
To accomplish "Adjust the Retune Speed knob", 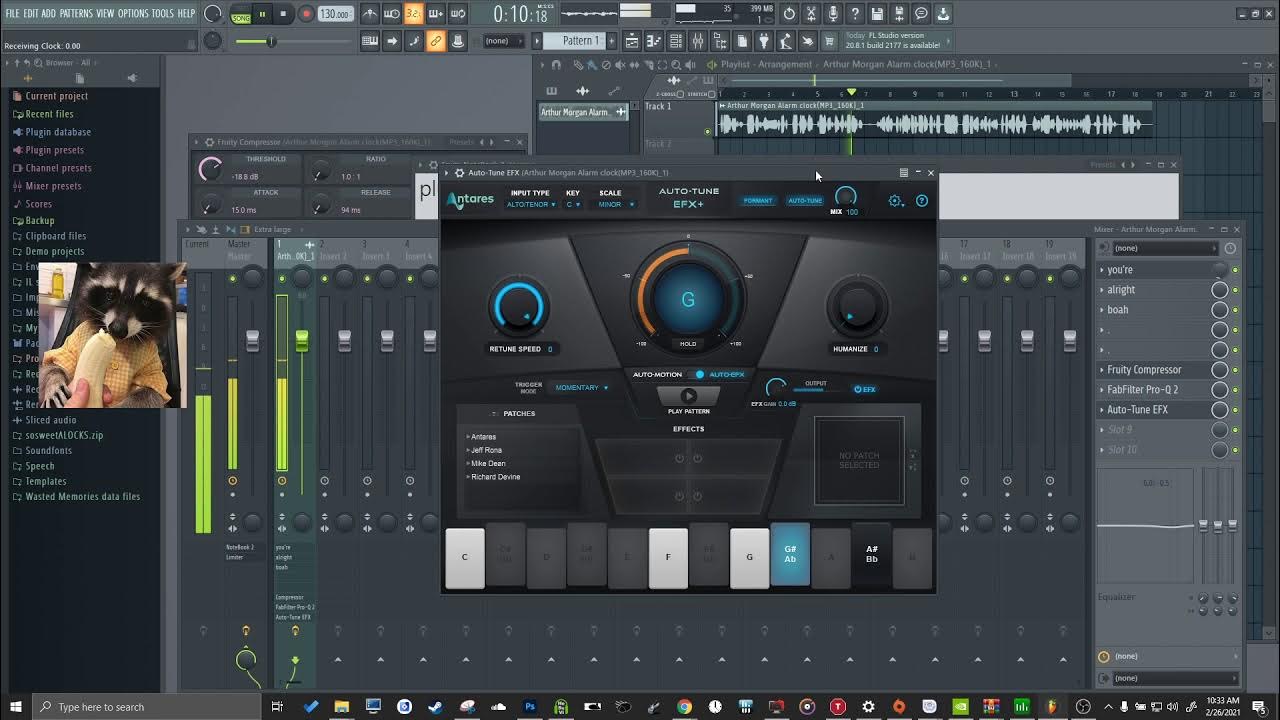I will (517, 308).
